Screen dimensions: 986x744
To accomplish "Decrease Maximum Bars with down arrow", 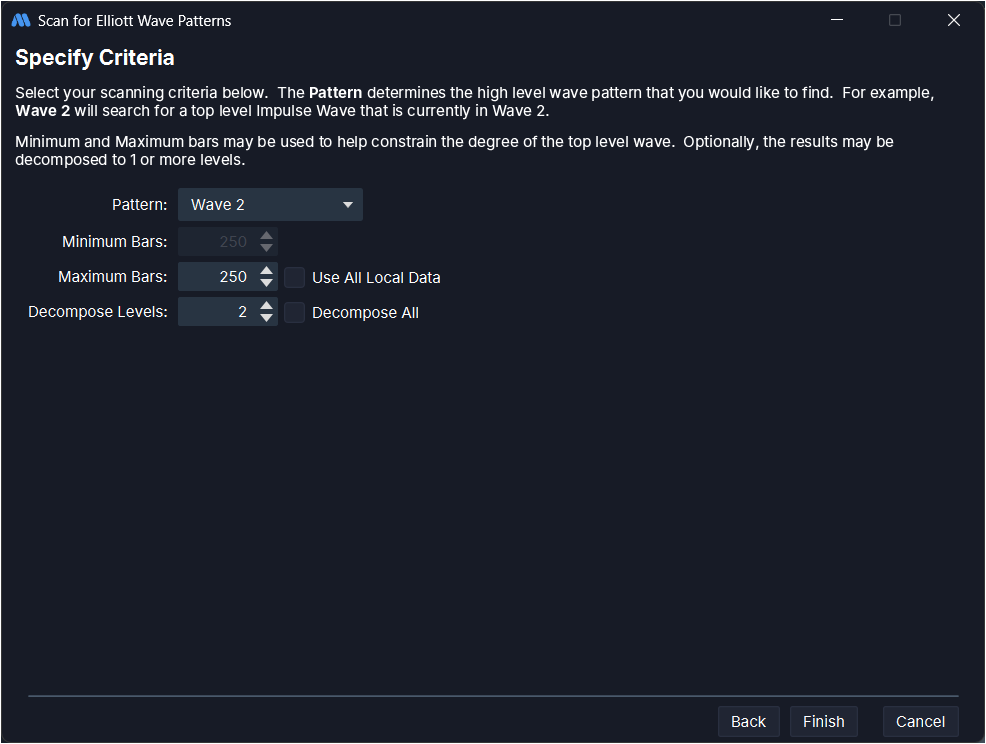I will coord(266,283).
